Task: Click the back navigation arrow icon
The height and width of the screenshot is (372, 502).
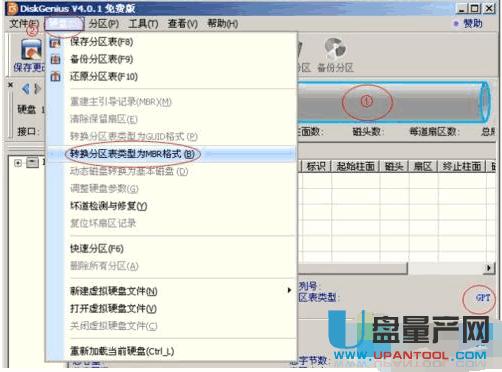Action: (x=25, y=89)
